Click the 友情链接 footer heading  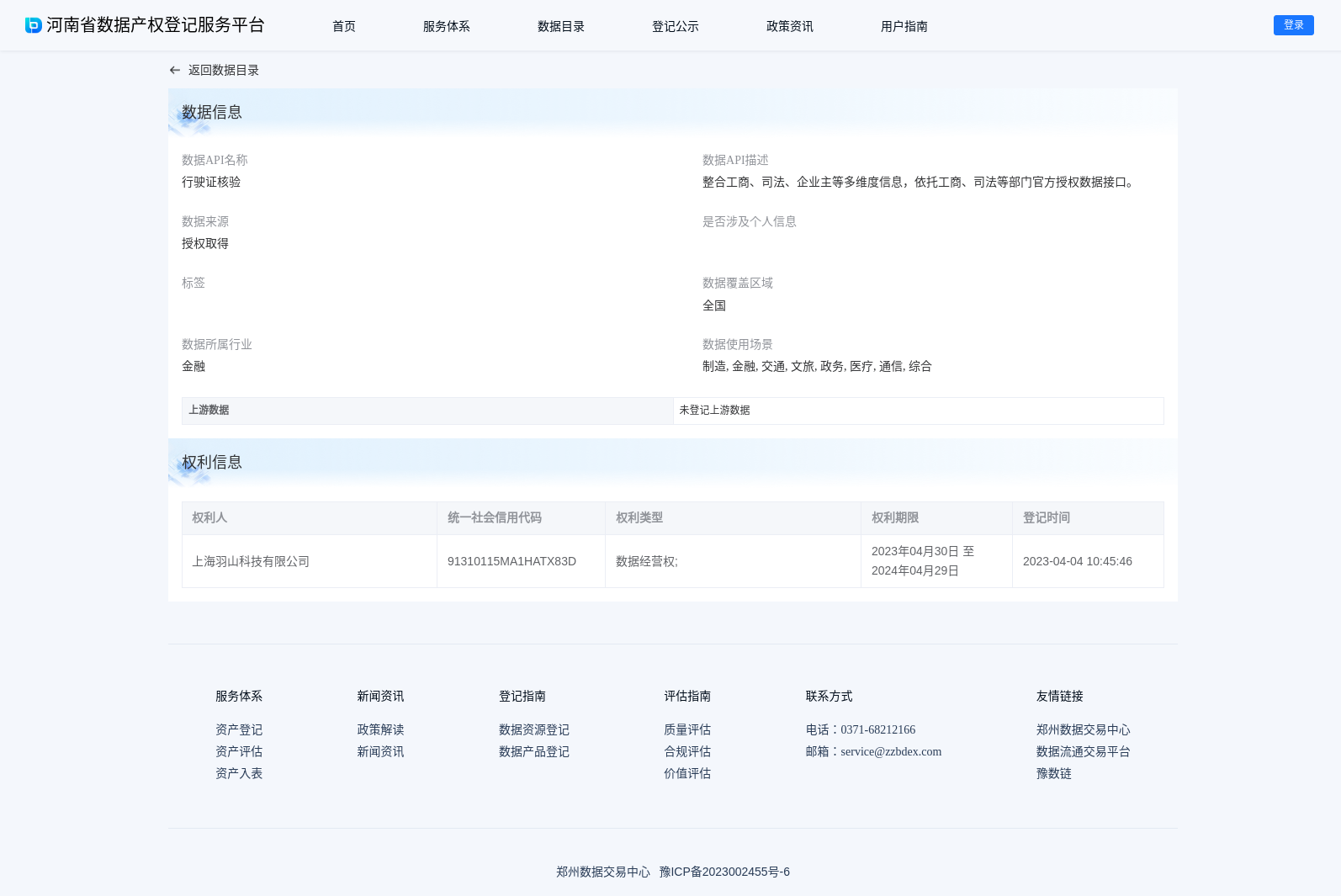pyautogui.click(x=1060, y=696)
